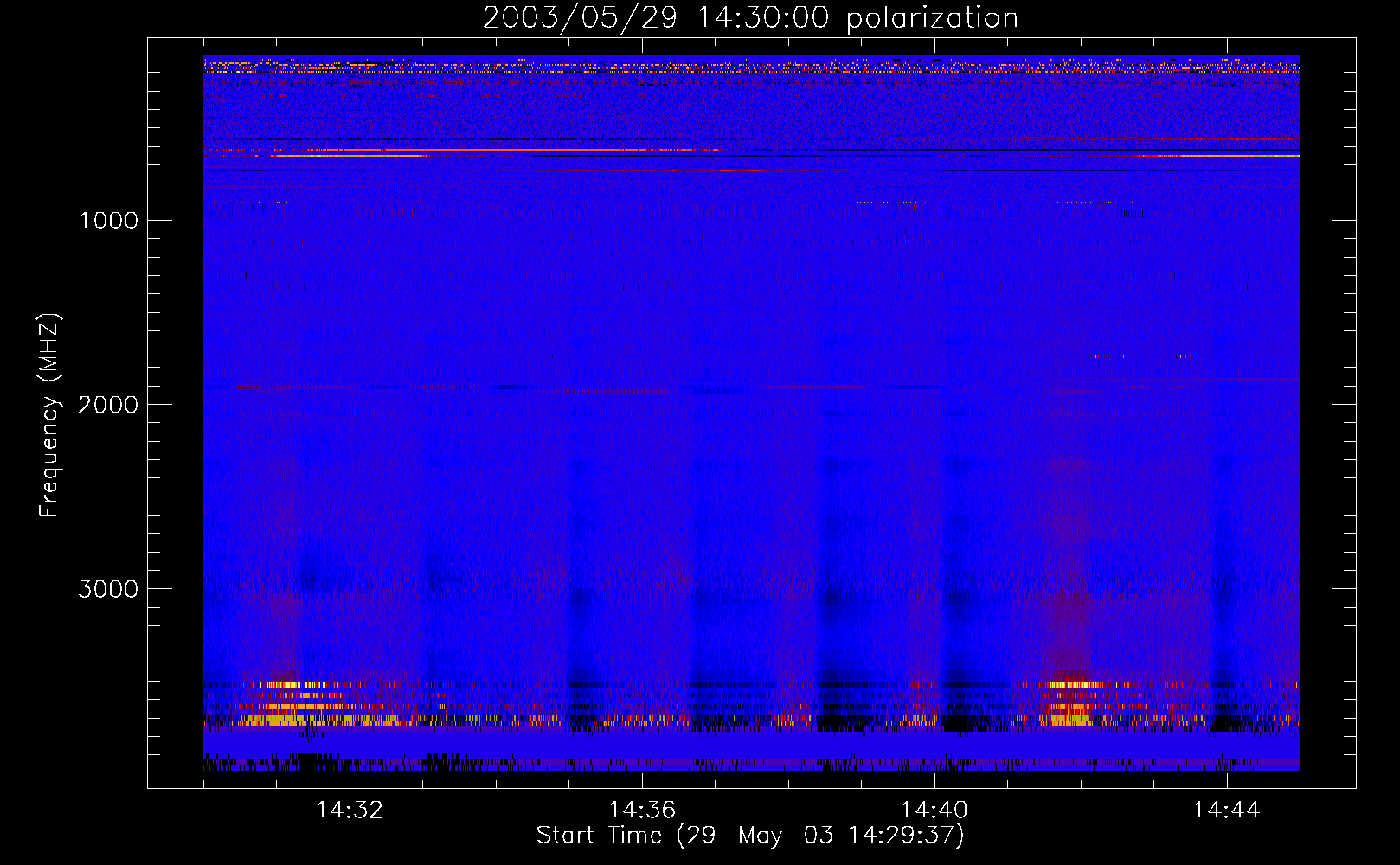Click the '2000' frequency tick label
The image size is (1400, 865).
click(108, 405)
